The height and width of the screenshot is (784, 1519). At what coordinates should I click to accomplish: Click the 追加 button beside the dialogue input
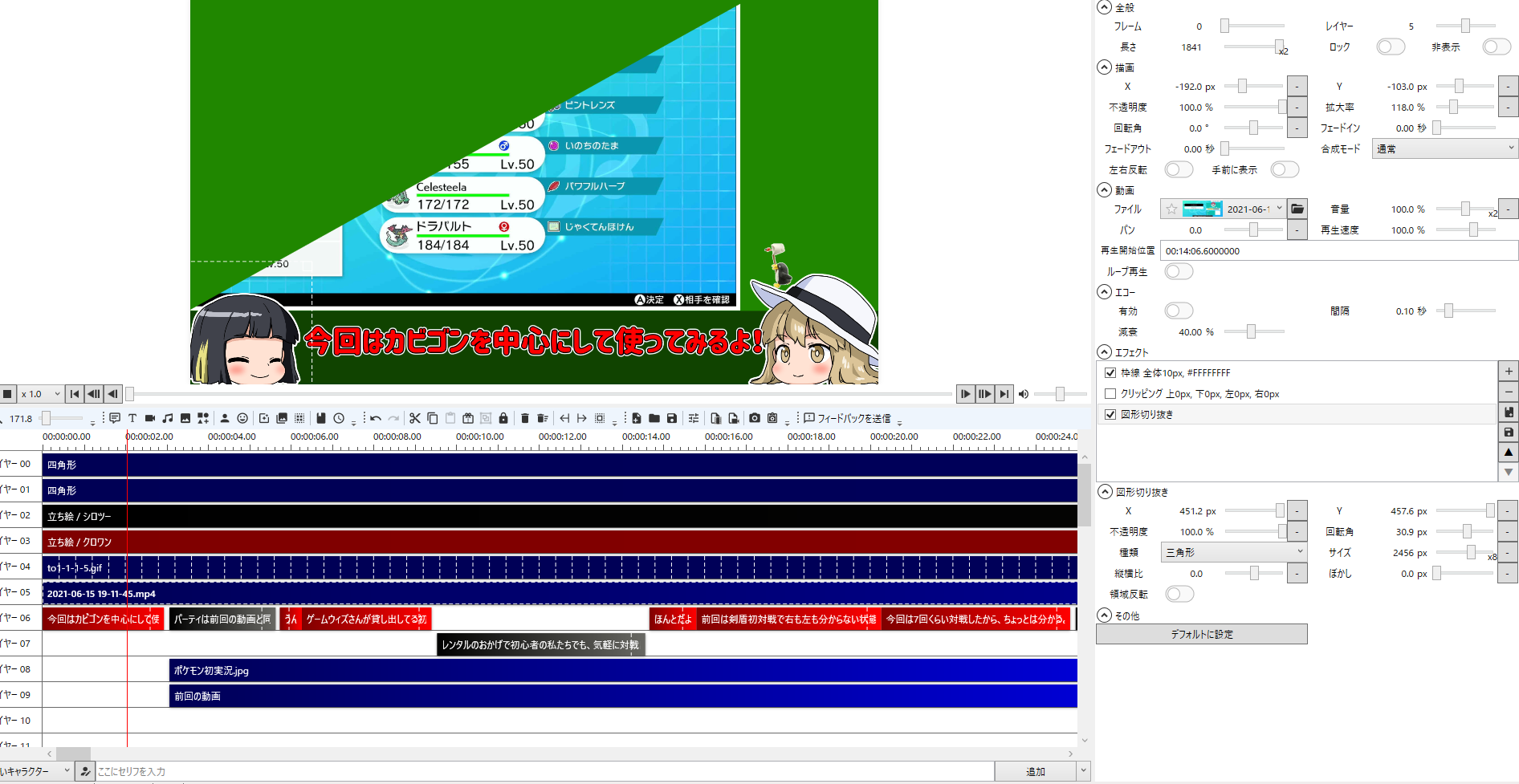coord(1036,771)
